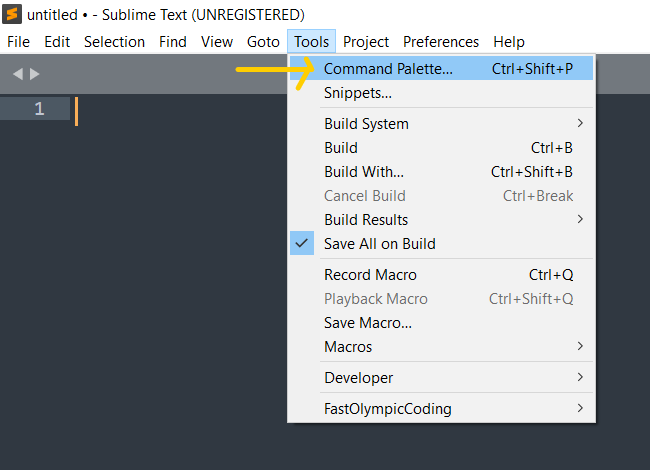This screenshot has height=470, width=650.
Task: Select the Save Macro entry
Action: [x=368, y=323]
